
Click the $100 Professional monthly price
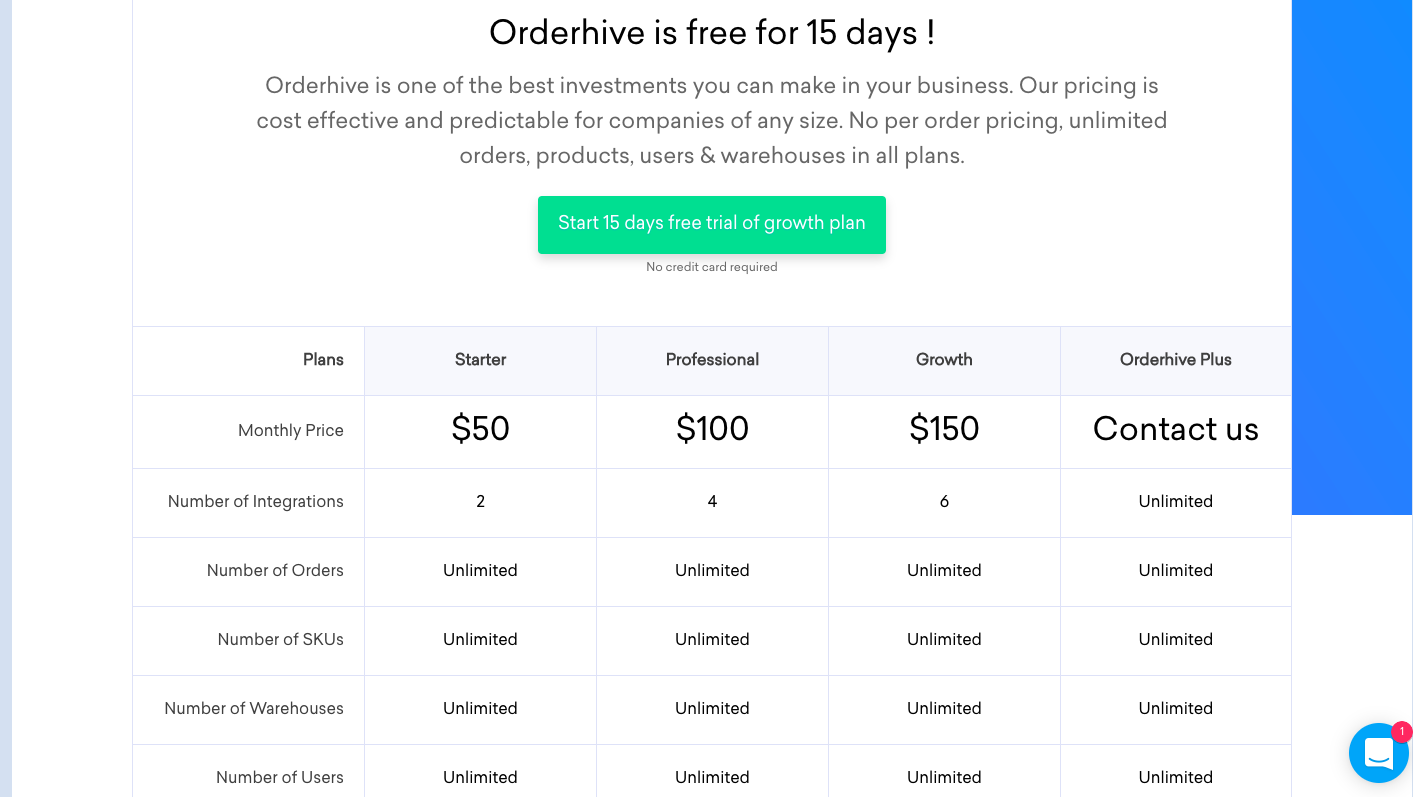click(712, 429)
